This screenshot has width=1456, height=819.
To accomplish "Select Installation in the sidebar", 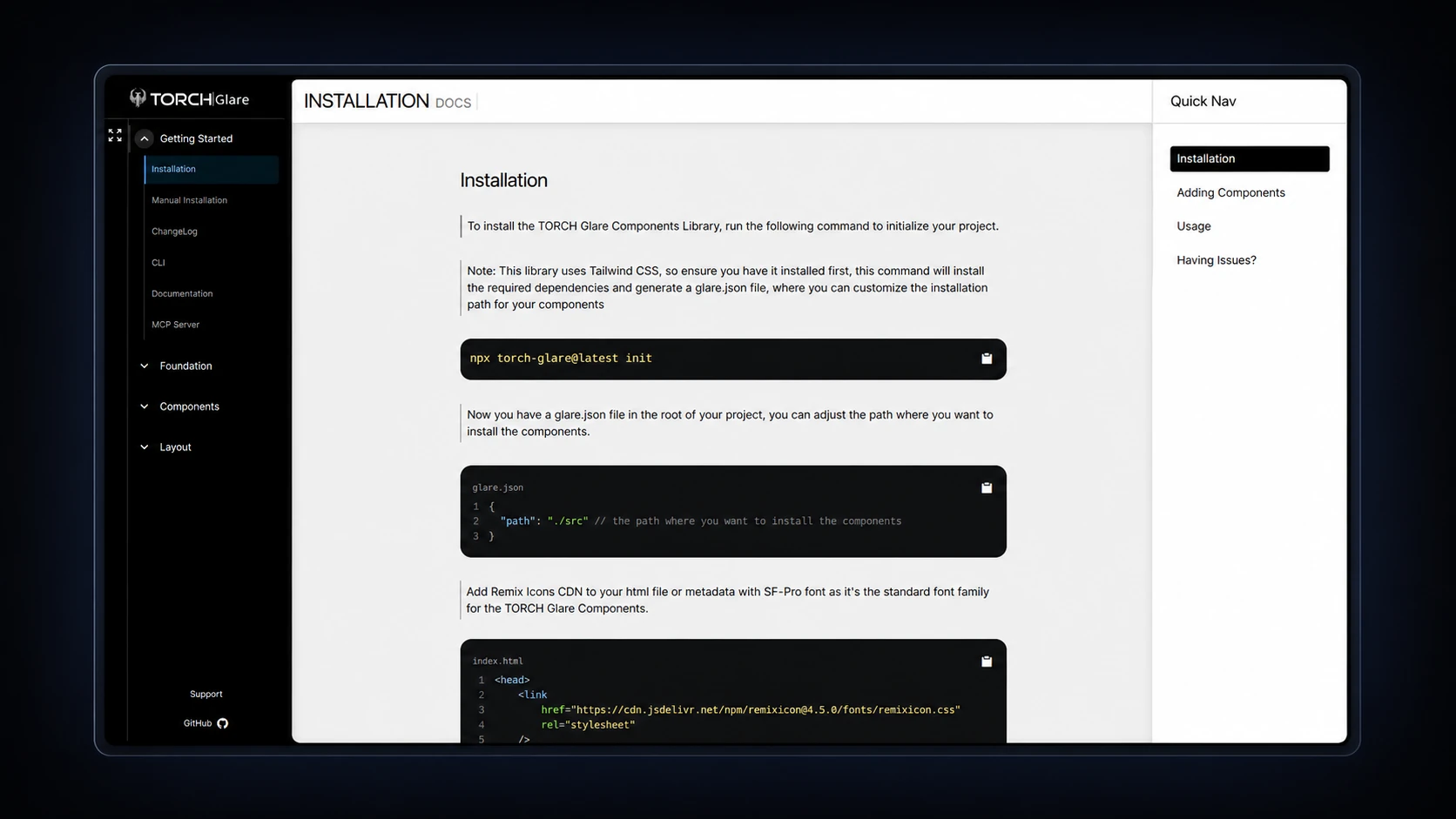I will coord(212,170).
